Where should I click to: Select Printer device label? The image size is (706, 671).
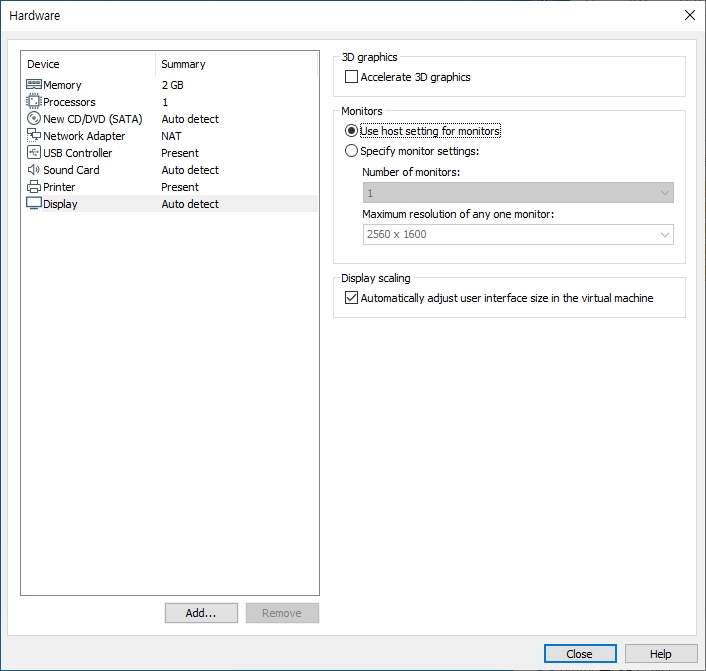tap(59, 187)
